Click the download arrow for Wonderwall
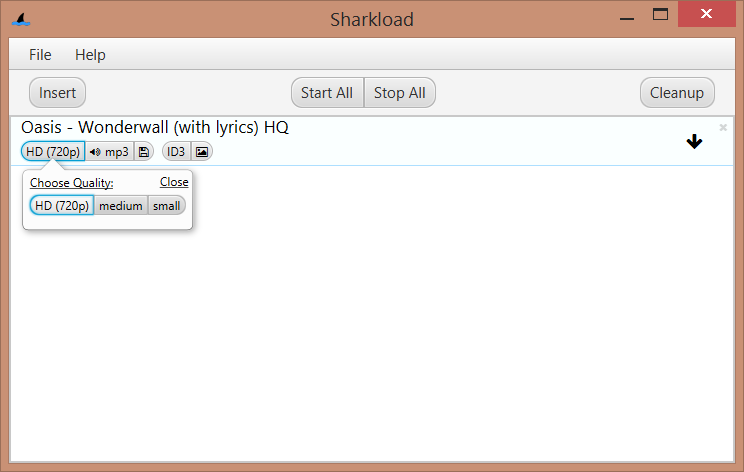 coord(694,142)
